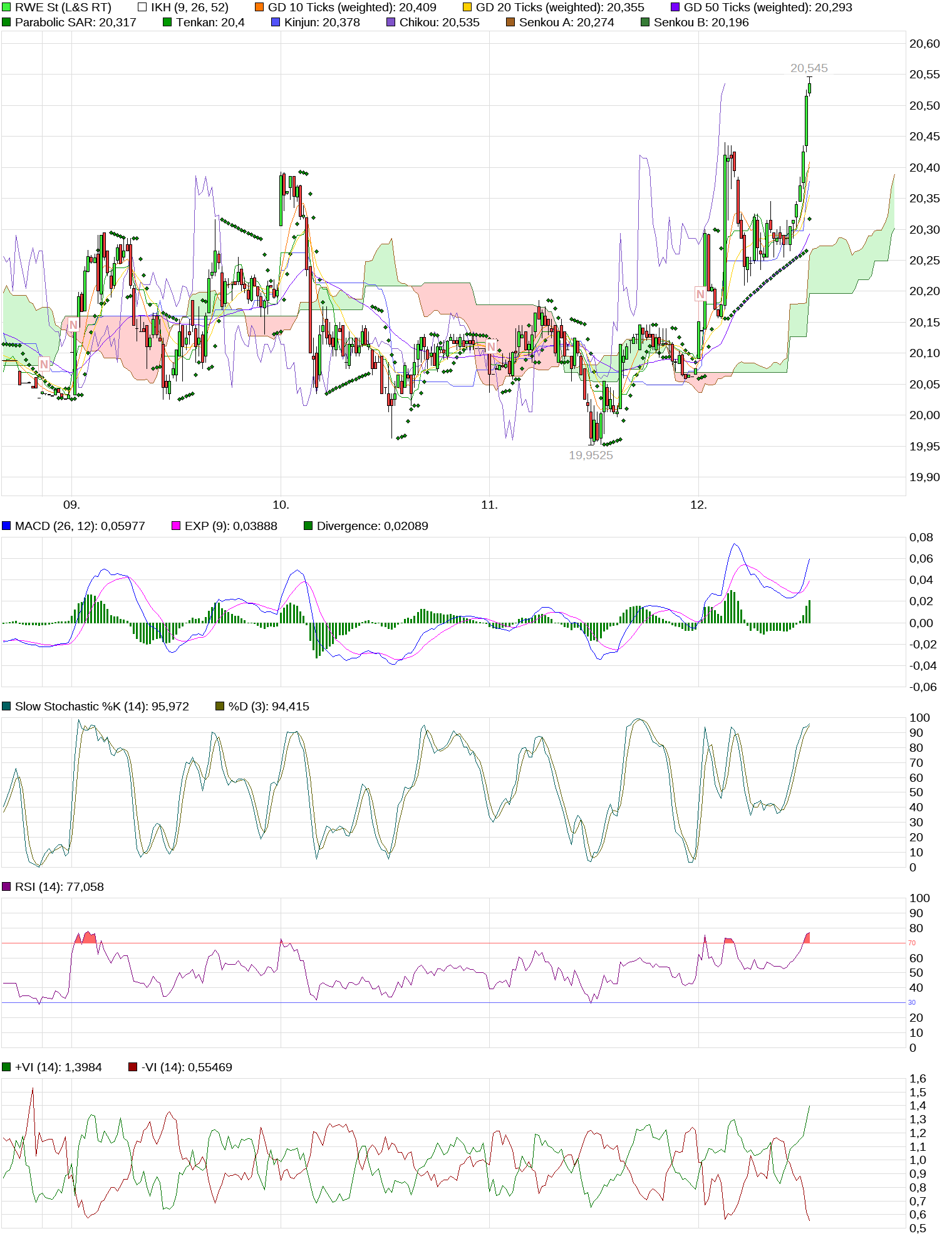Click GD 50 Ticks (weighted): 20,293 label

click(x=768, y=8)
